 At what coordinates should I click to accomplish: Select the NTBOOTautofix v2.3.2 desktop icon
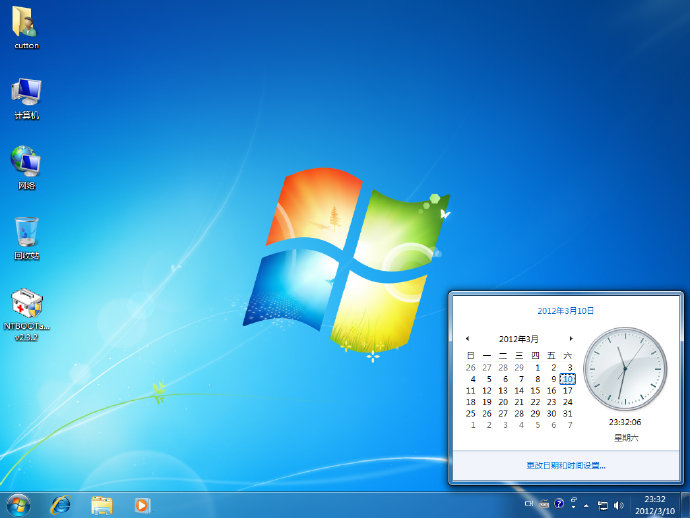(26, 315)
